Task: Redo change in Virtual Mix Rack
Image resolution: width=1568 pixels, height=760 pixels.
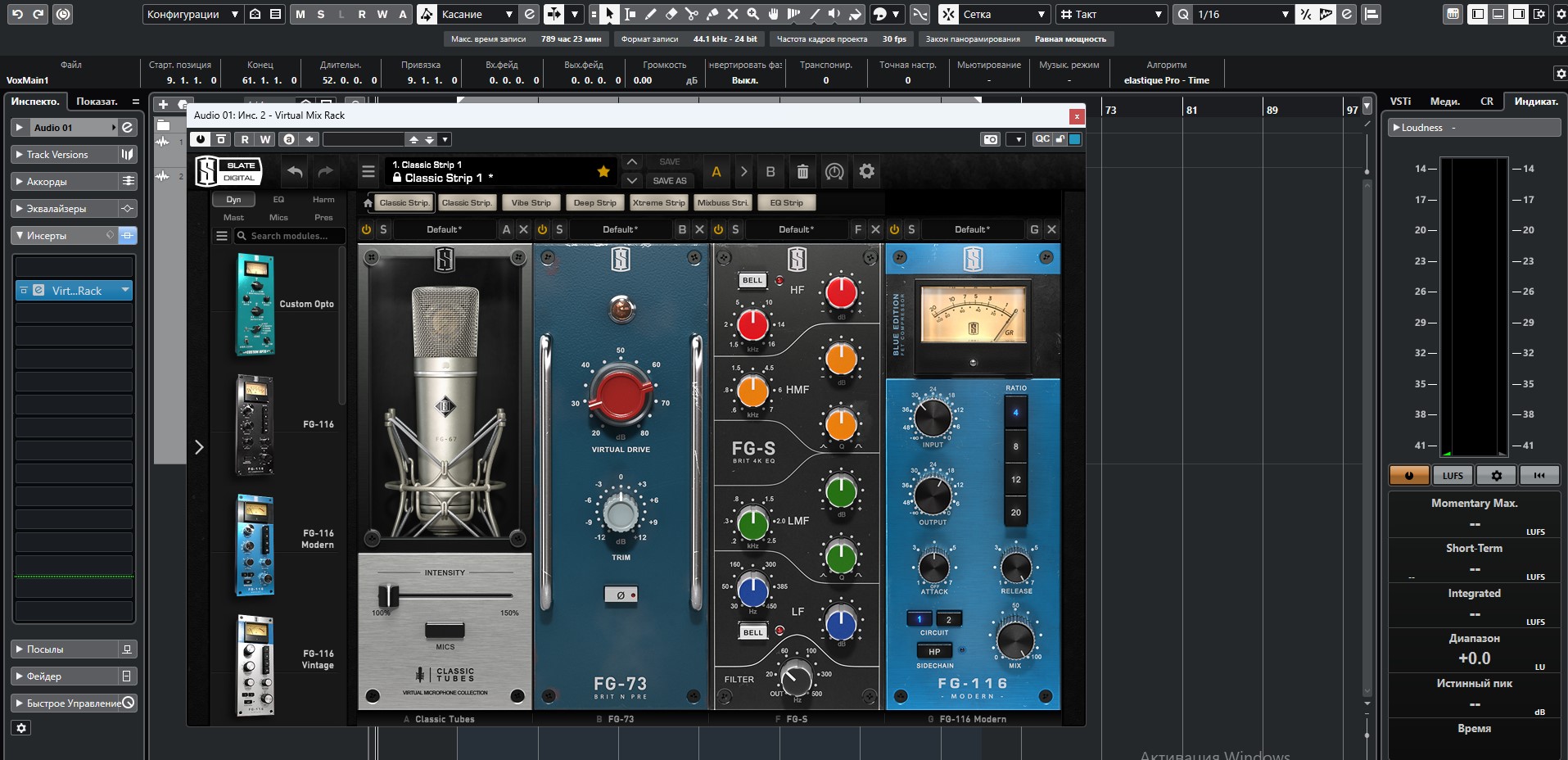Action: [325, 172]
